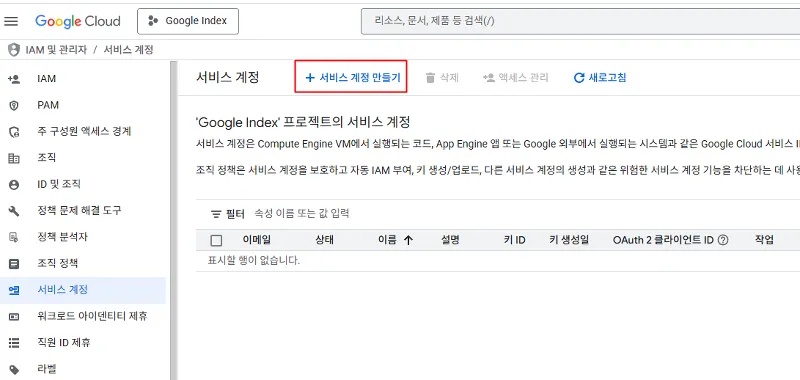Click the wrench icon for 정책 문제 해결 도구
This screenshot has width=800, height=380.
pos(14,211)
